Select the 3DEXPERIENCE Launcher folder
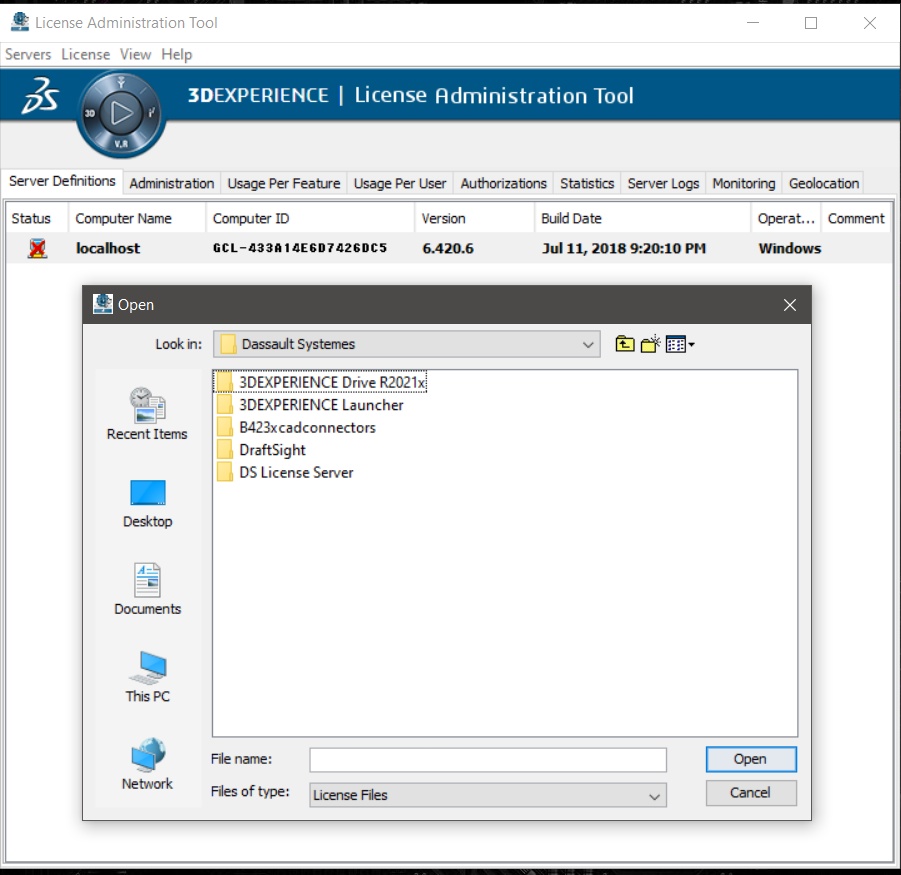 (x=310, y=405)
